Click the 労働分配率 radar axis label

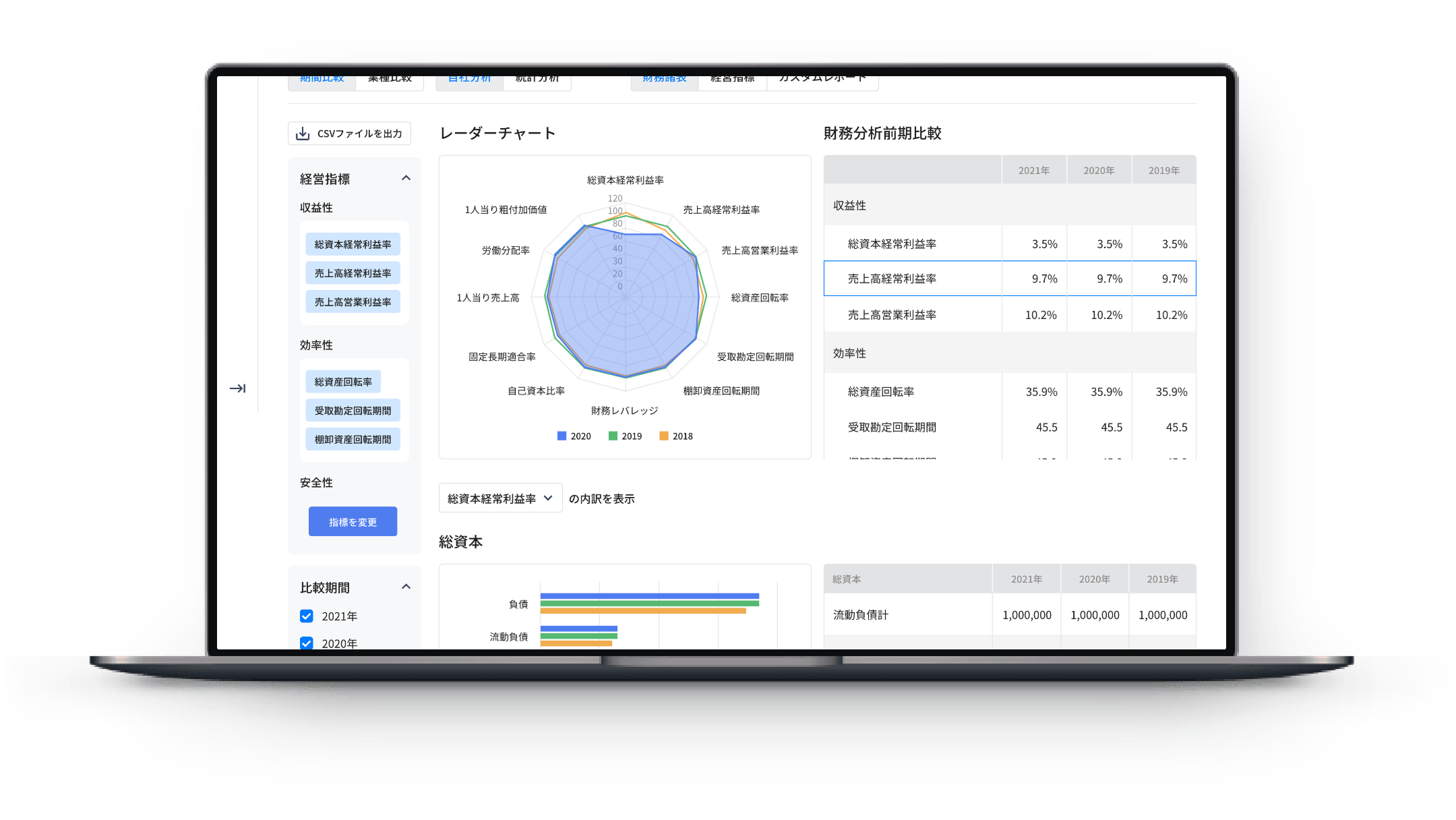coord(506,250)
